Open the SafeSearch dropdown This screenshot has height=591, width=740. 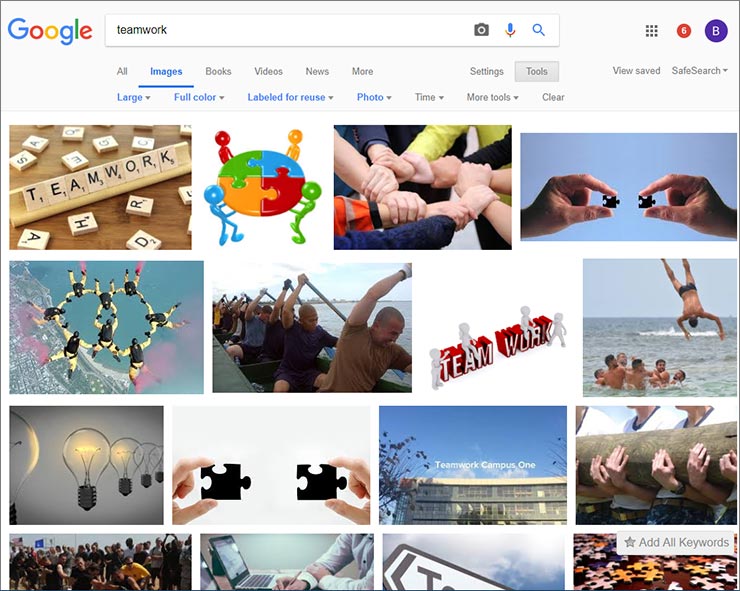point(699,71)
